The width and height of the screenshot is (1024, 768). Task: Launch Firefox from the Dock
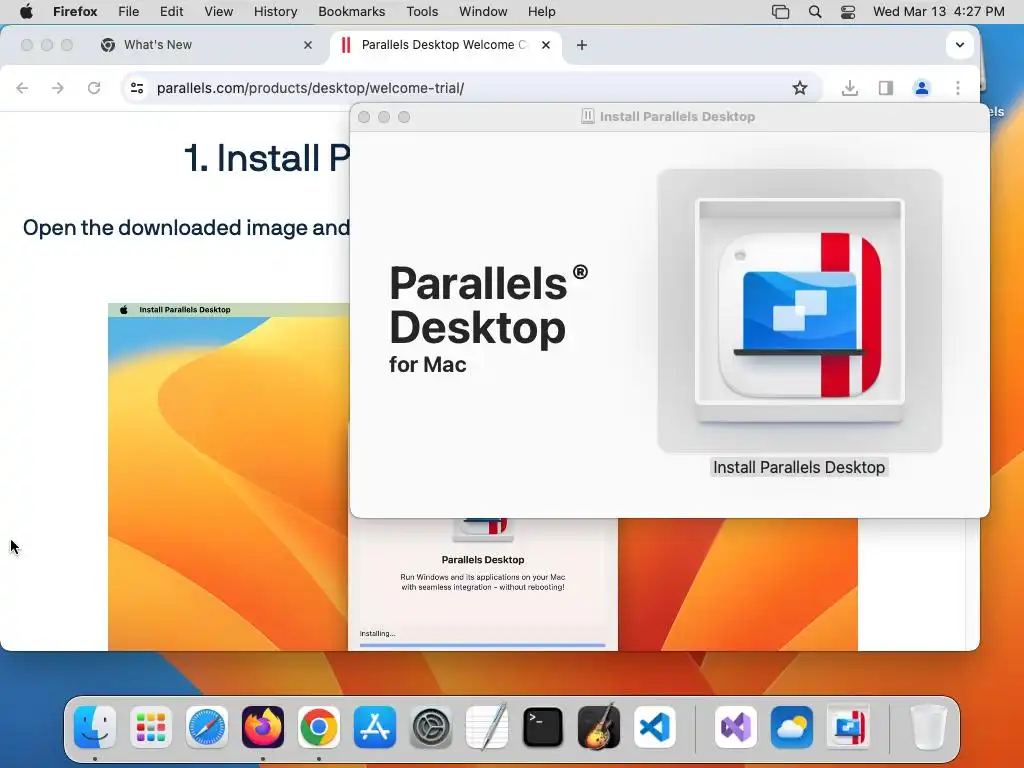click(x=263, y=727)
